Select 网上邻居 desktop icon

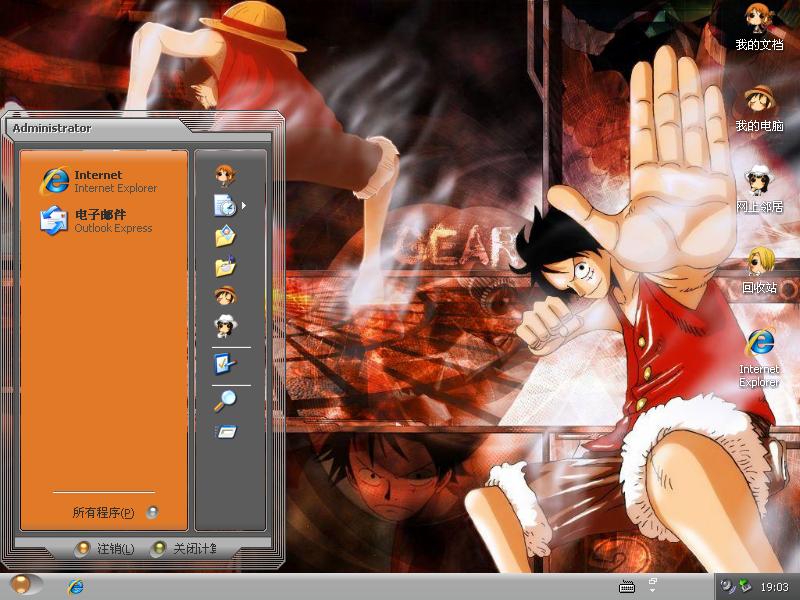759,188
